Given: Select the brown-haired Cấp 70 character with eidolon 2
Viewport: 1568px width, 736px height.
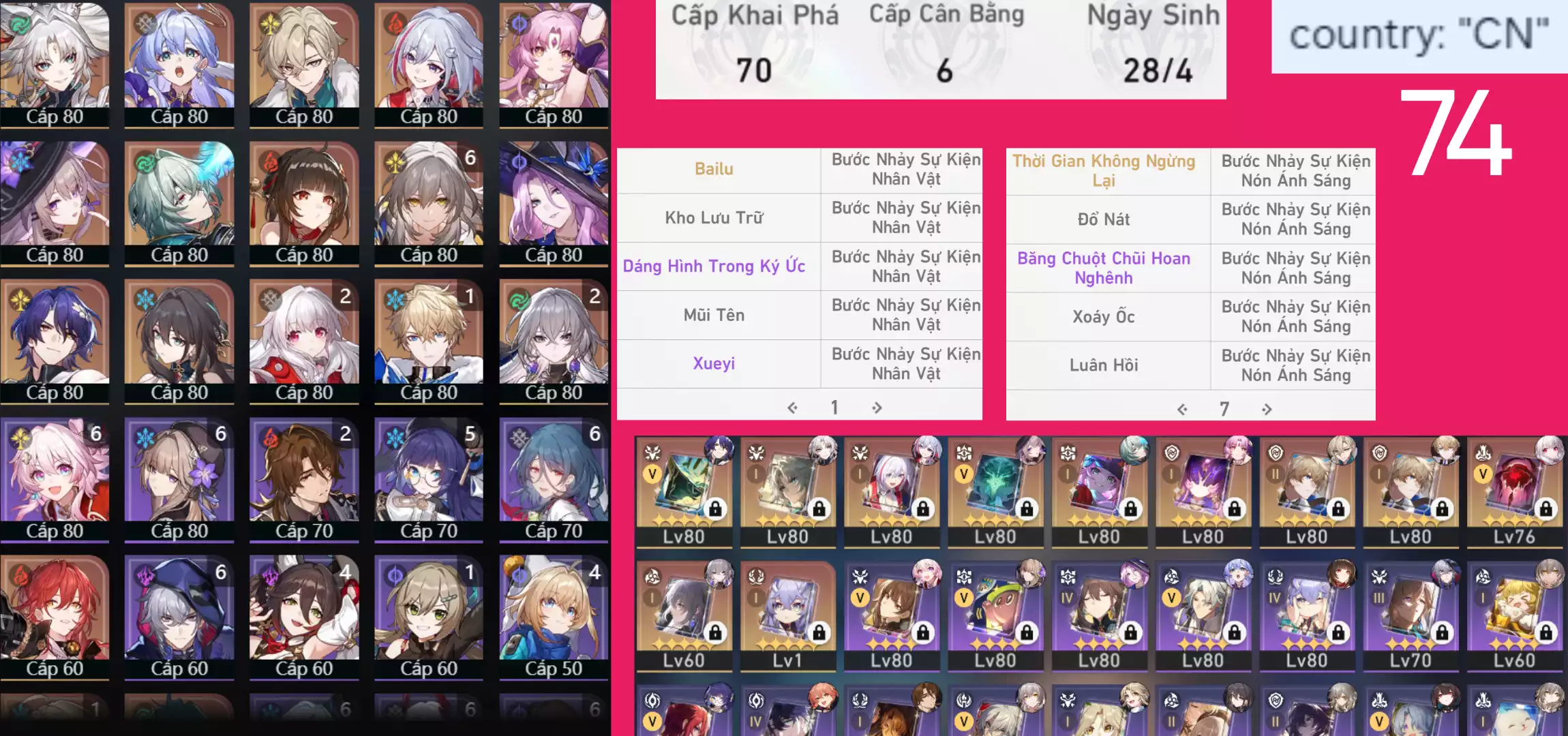Looking at the screenshot, I should [x=304, y=480].
